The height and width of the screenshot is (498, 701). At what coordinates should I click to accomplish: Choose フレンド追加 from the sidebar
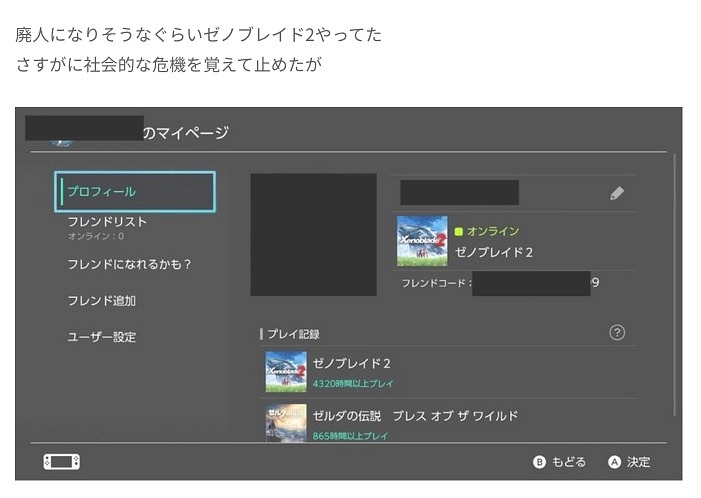pyautogui.click(x=101, y=301)
